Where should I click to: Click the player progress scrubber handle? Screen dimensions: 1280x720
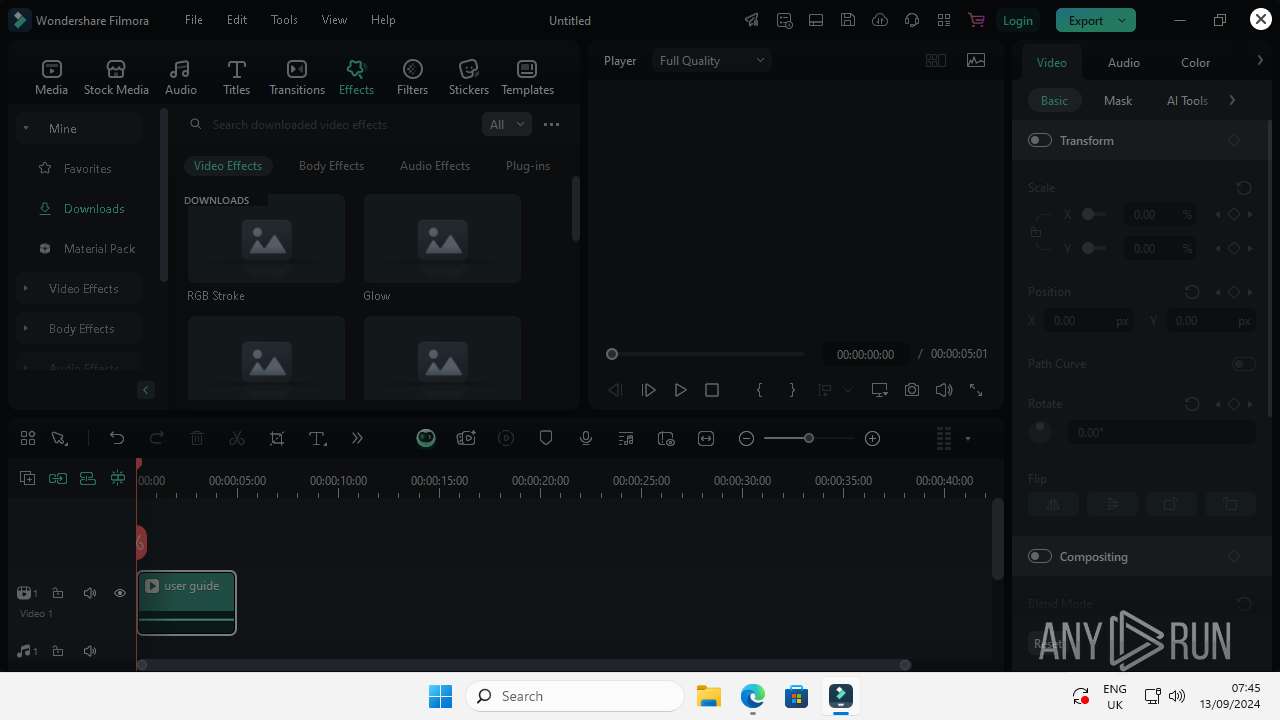[612, 354]
